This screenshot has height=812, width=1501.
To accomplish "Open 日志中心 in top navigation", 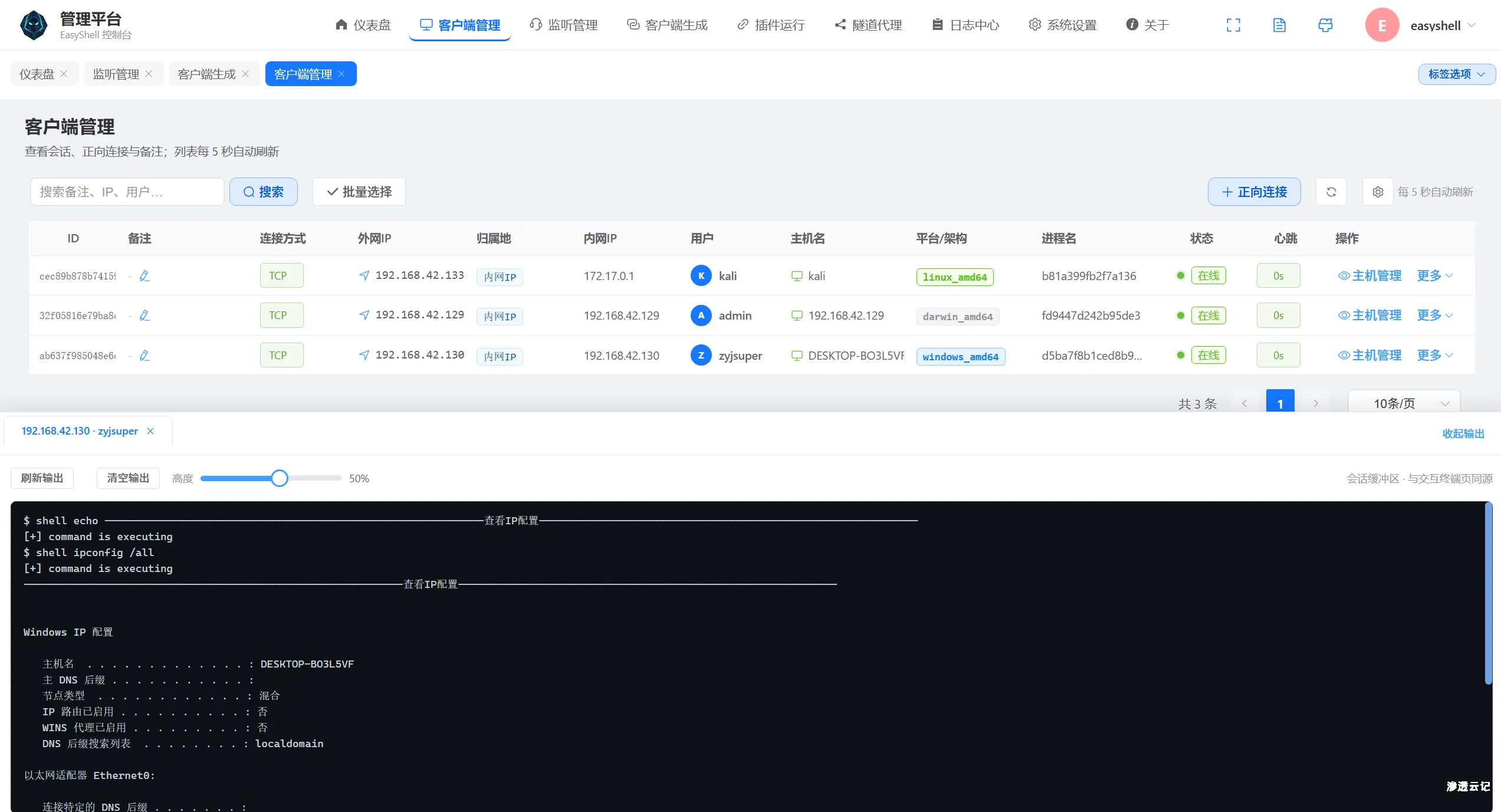I will point(965,25).
